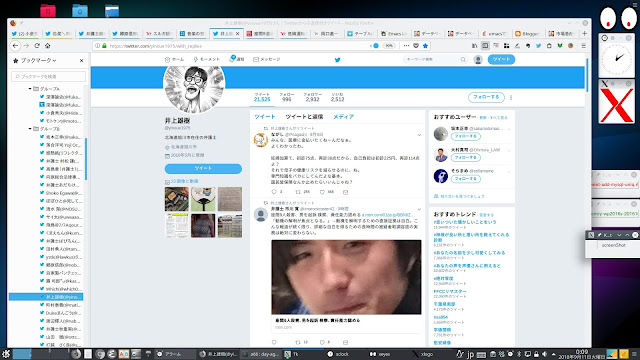The height and width of the screenshot is (360, 640).
Task: Collapse the グループB bookmark folder
Action: [30, 129]
